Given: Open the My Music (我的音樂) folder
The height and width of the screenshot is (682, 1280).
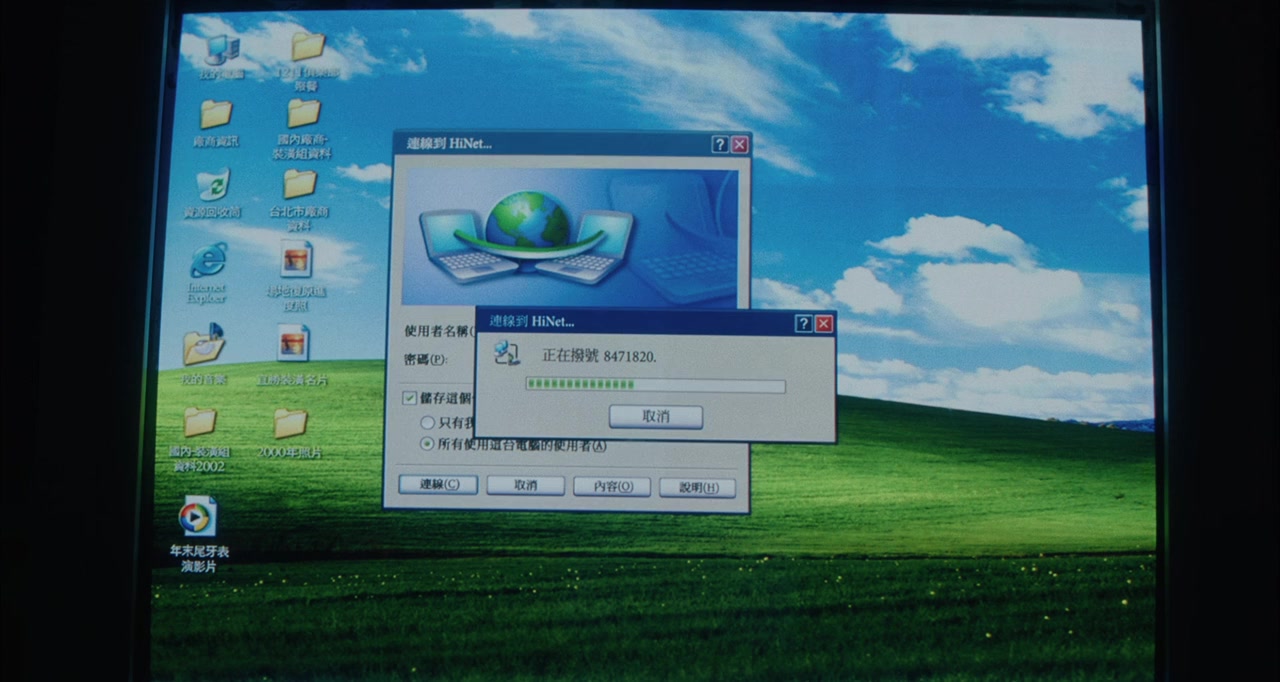Looking at the screenshot, I should coord(204,348).
